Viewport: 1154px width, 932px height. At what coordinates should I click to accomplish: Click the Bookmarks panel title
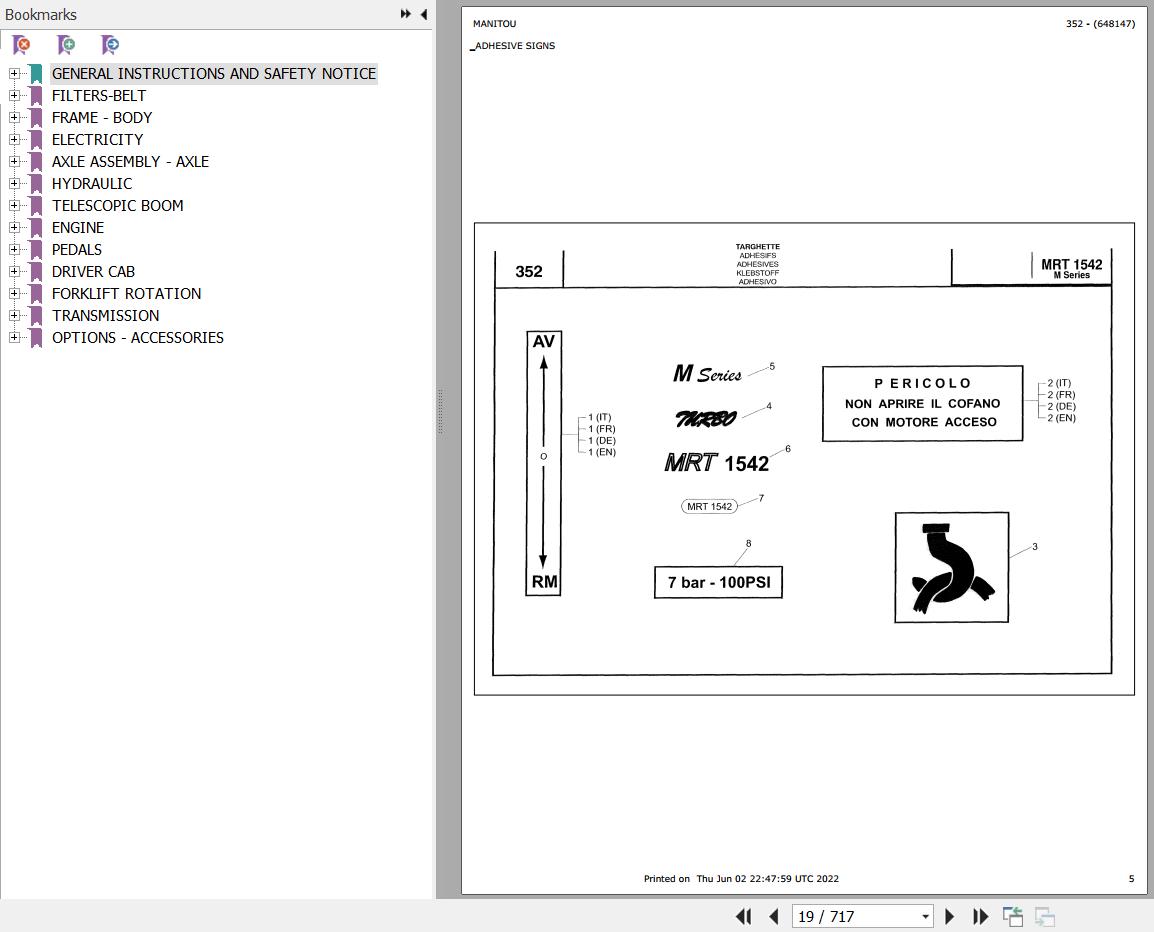tap(40, 15)
